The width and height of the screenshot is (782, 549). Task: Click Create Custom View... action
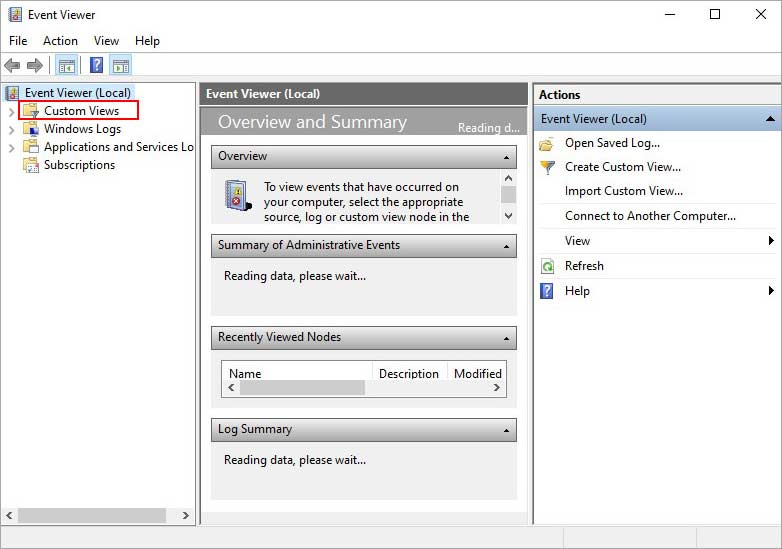point(622,167)
